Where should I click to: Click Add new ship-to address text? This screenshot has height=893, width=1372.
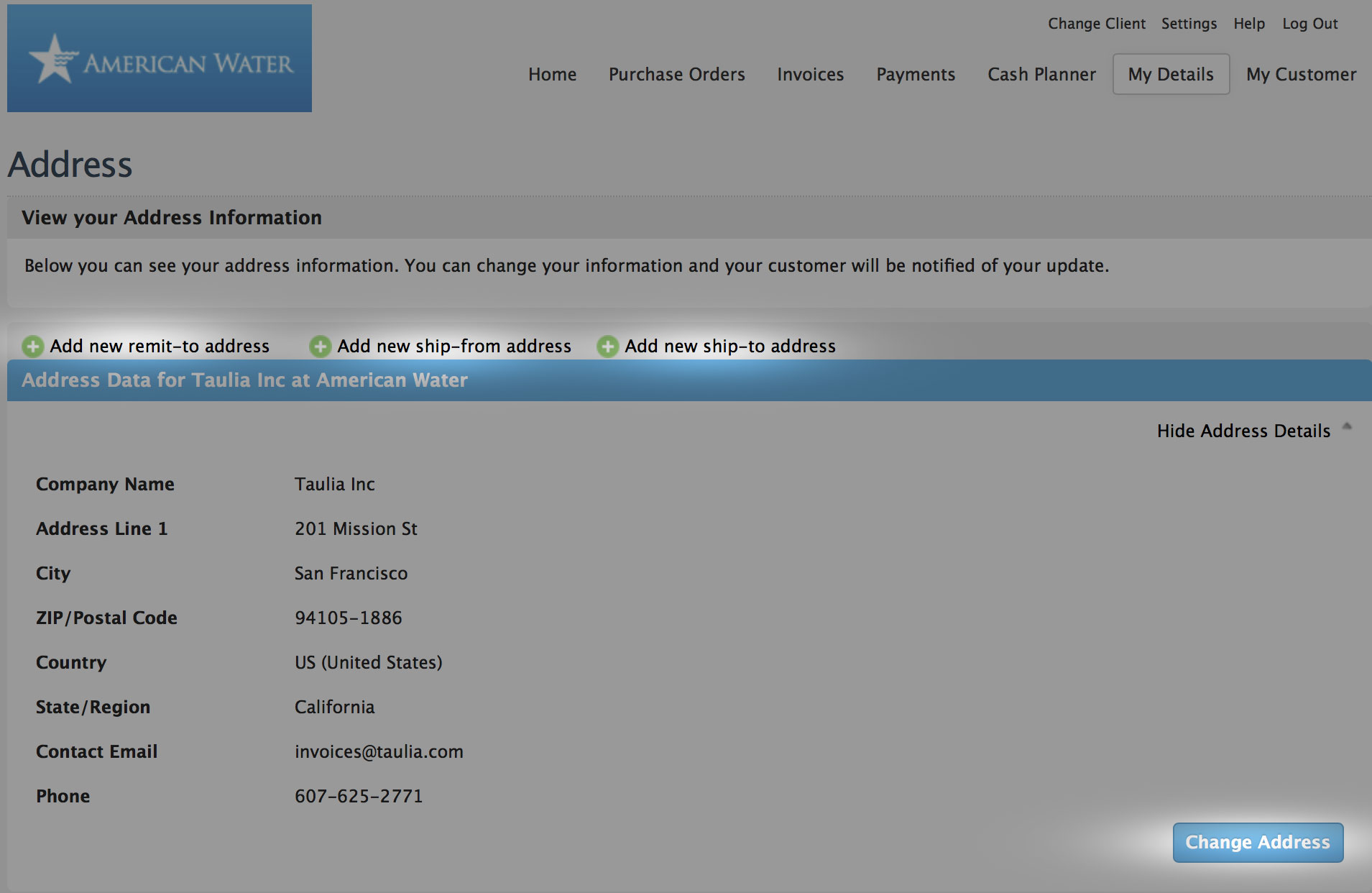730,346
